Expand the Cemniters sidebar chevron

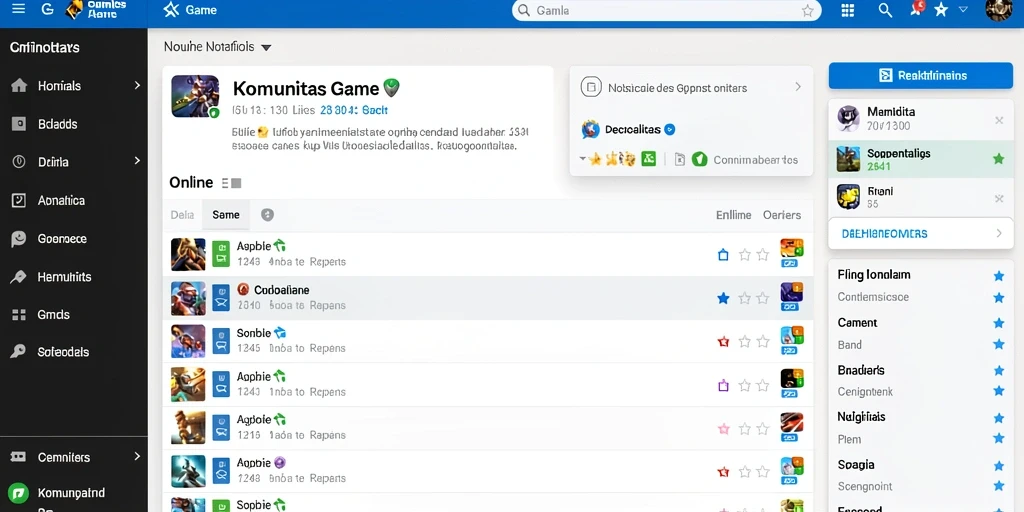(x=137, y=456)
